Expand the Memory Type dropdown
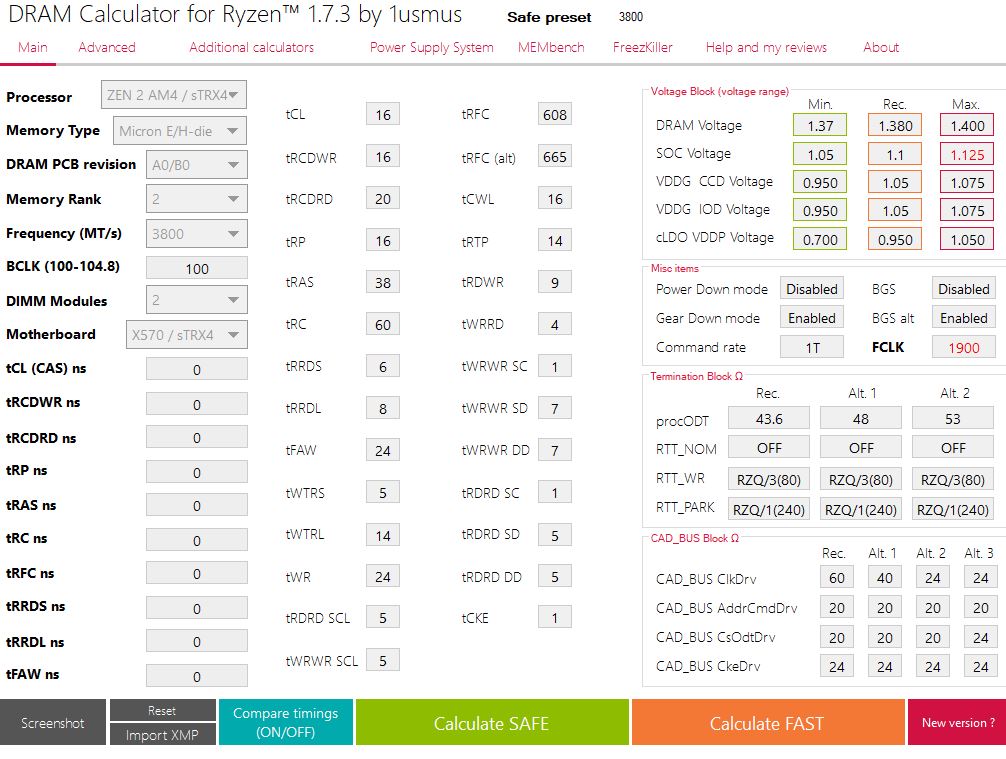The image size is (1006, 759). point(180,131)
